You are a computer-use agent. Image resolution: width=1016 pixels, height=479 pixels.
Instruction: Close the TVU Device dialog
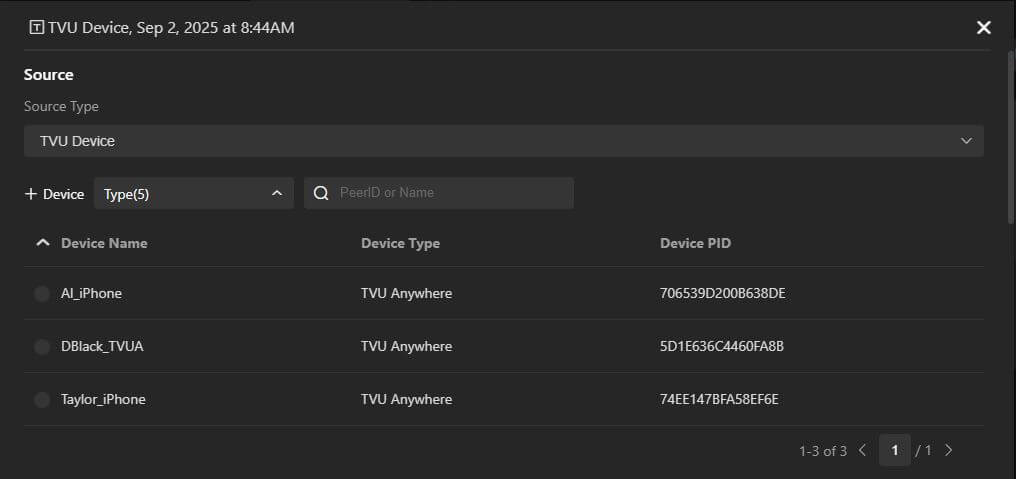click(x=983, y=28)
